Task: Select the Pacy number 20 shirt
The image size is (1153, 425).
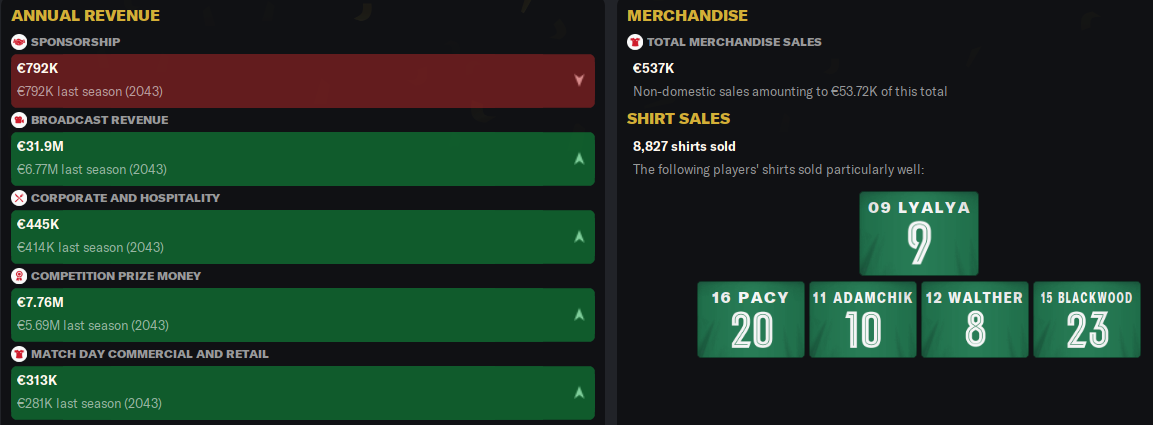Action: pyautogui.click(x=751, y=319)
